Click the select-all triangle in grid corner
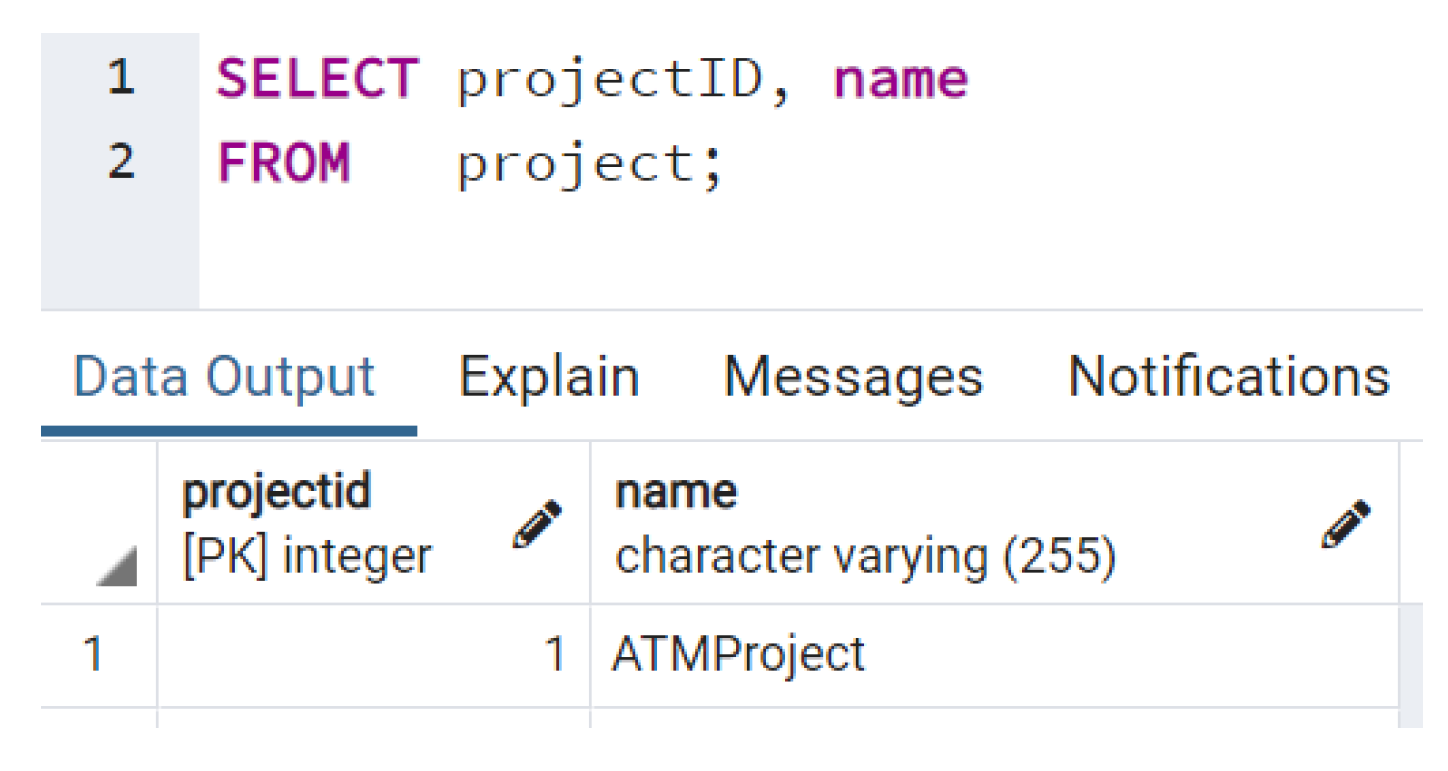Screen dimensions: 1448x771 coord(116,569)
